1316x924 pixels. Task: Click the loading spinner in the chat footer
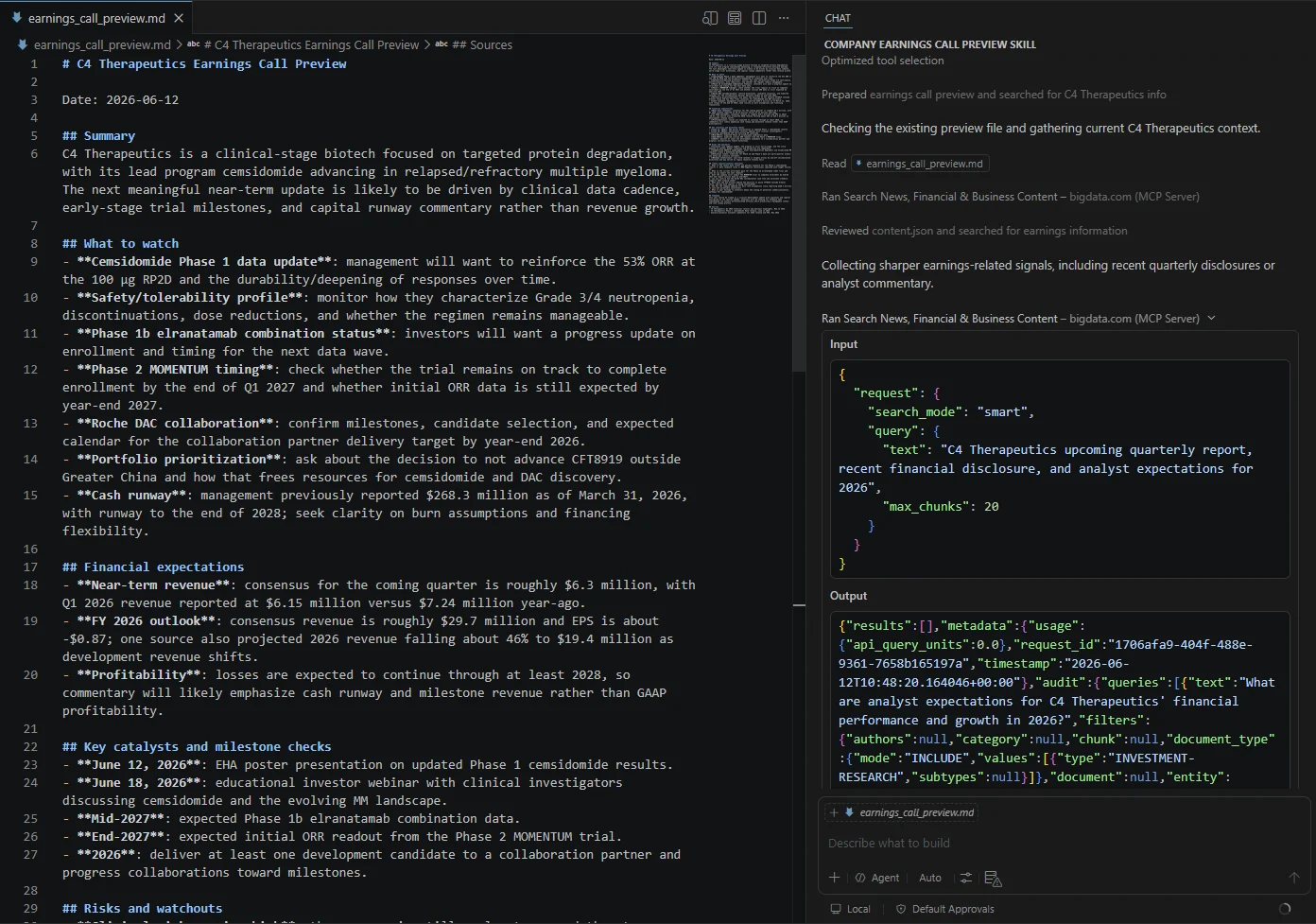point(1285,909)
